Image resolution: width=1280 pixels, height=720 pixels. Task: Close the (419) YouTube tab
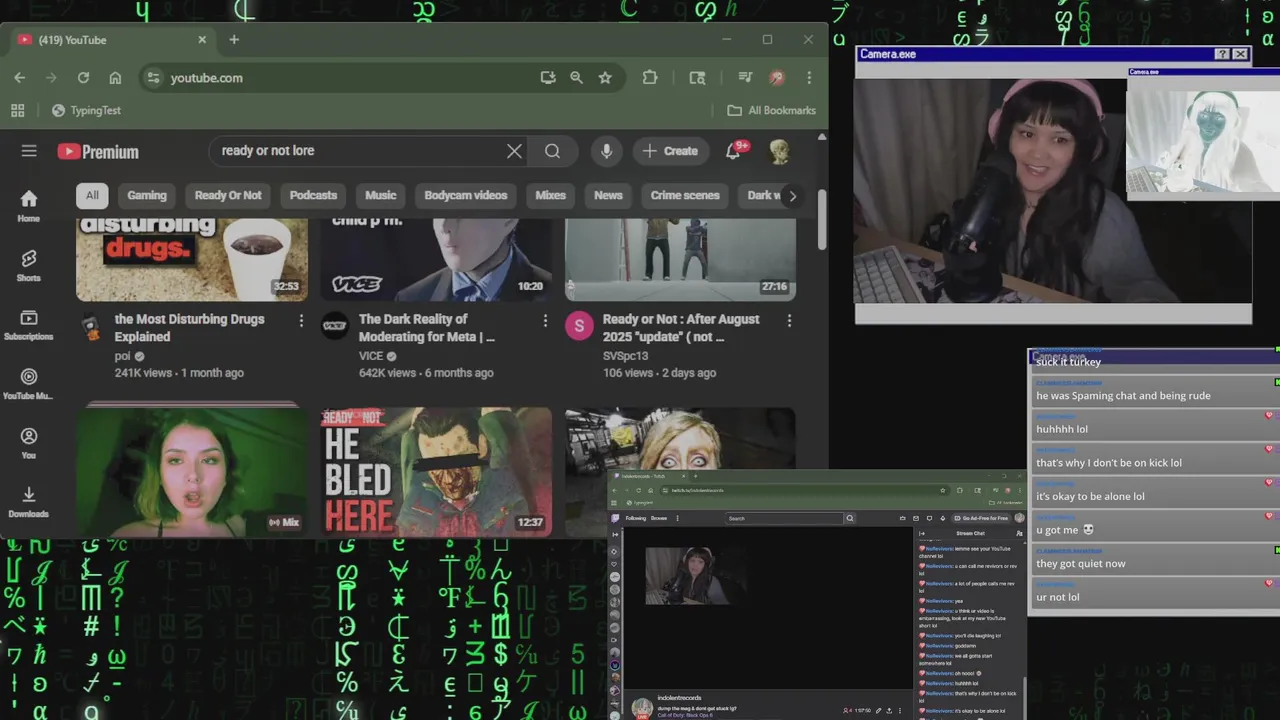tap(202, 39)
